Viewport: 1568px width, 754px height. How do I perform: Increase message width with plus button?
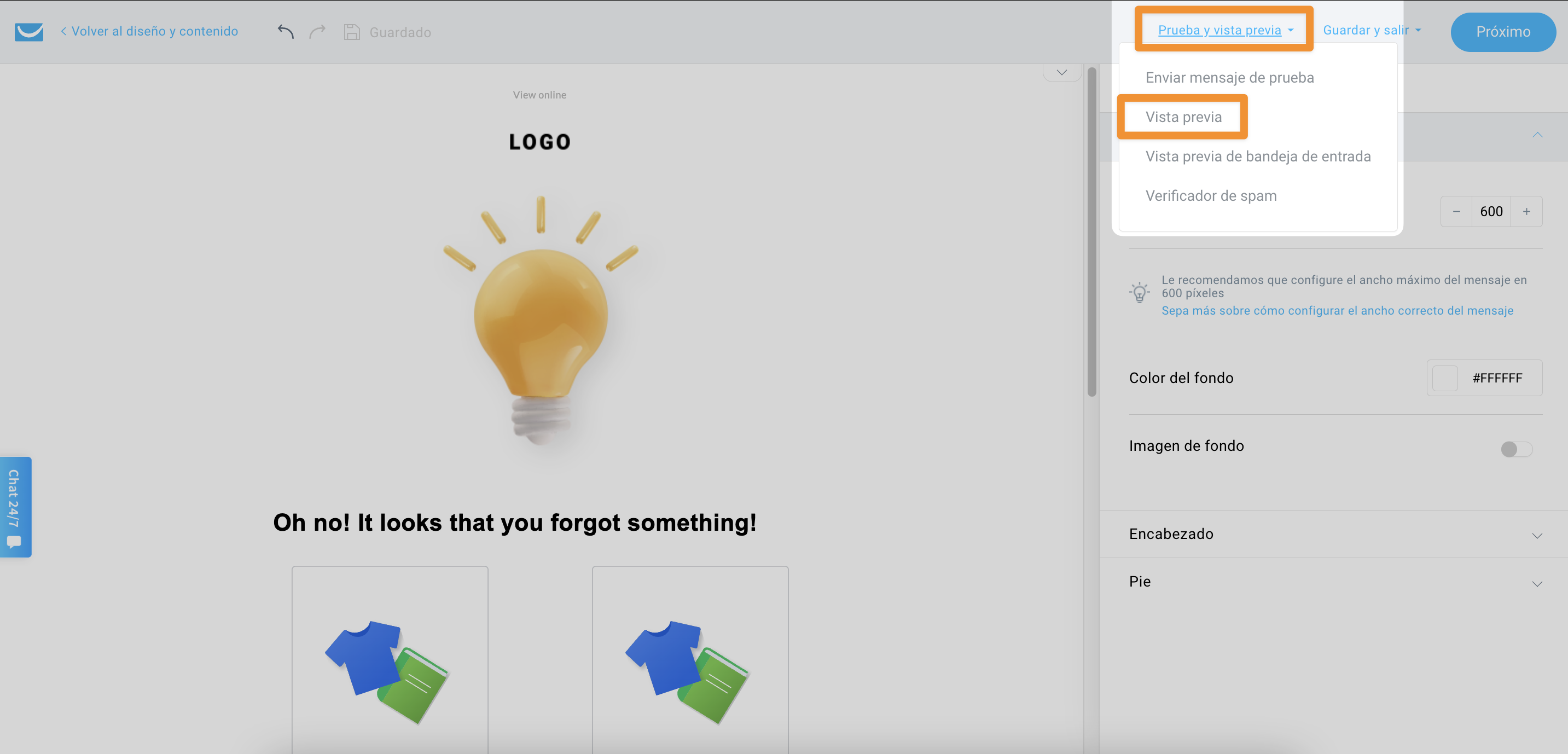click(x=1526, y=211)
